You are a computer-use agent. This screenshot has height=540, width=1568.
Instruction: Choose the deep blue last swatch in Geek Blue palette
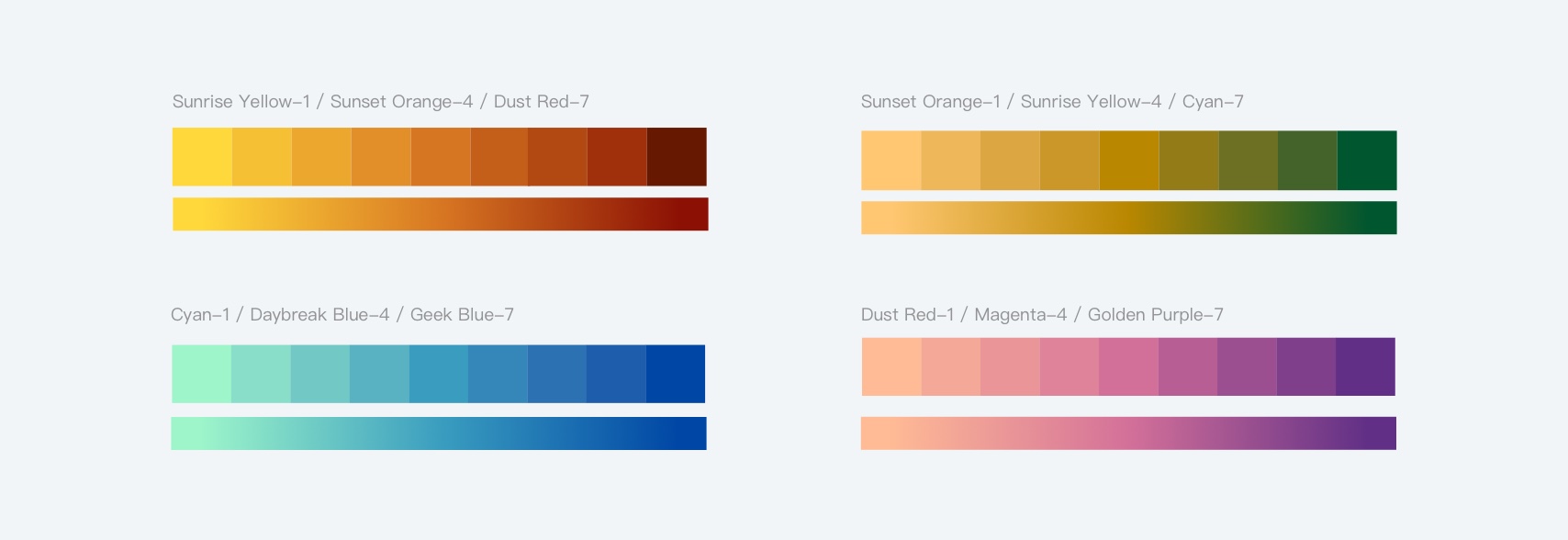(x=676, y=374)
